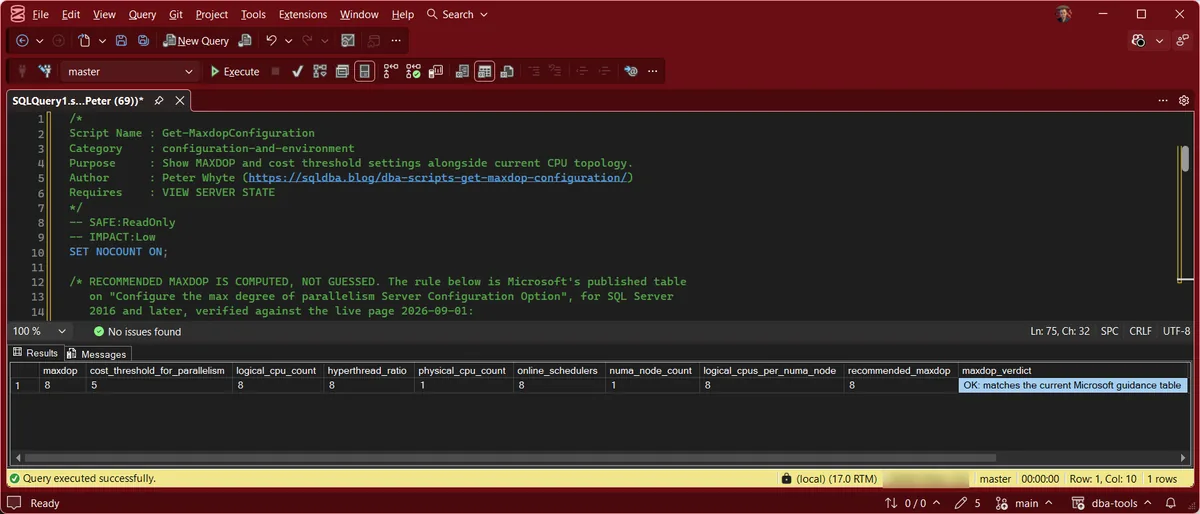This screenshot has height=514, width=1200.
Task: Click the Execute button
Action: [x=234, y=72]
